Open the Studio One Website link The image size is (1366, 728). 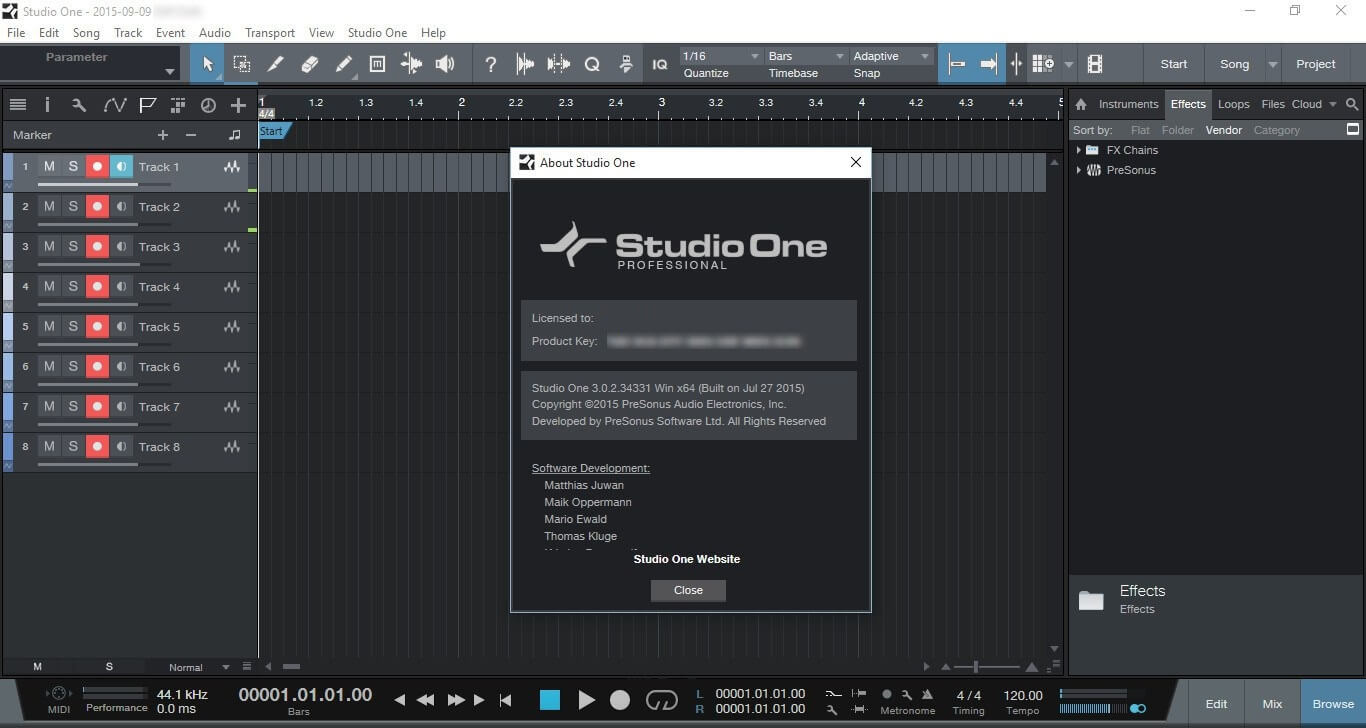pos(687,559)
